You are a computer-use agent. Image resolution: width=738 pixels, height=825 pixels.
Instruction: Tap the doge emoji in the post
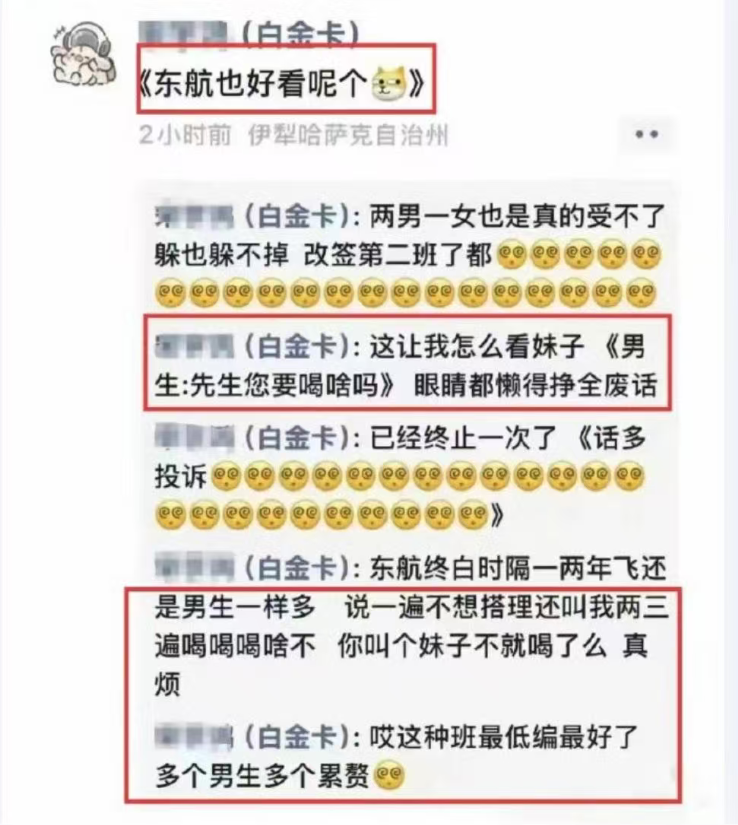pos(389,84)
